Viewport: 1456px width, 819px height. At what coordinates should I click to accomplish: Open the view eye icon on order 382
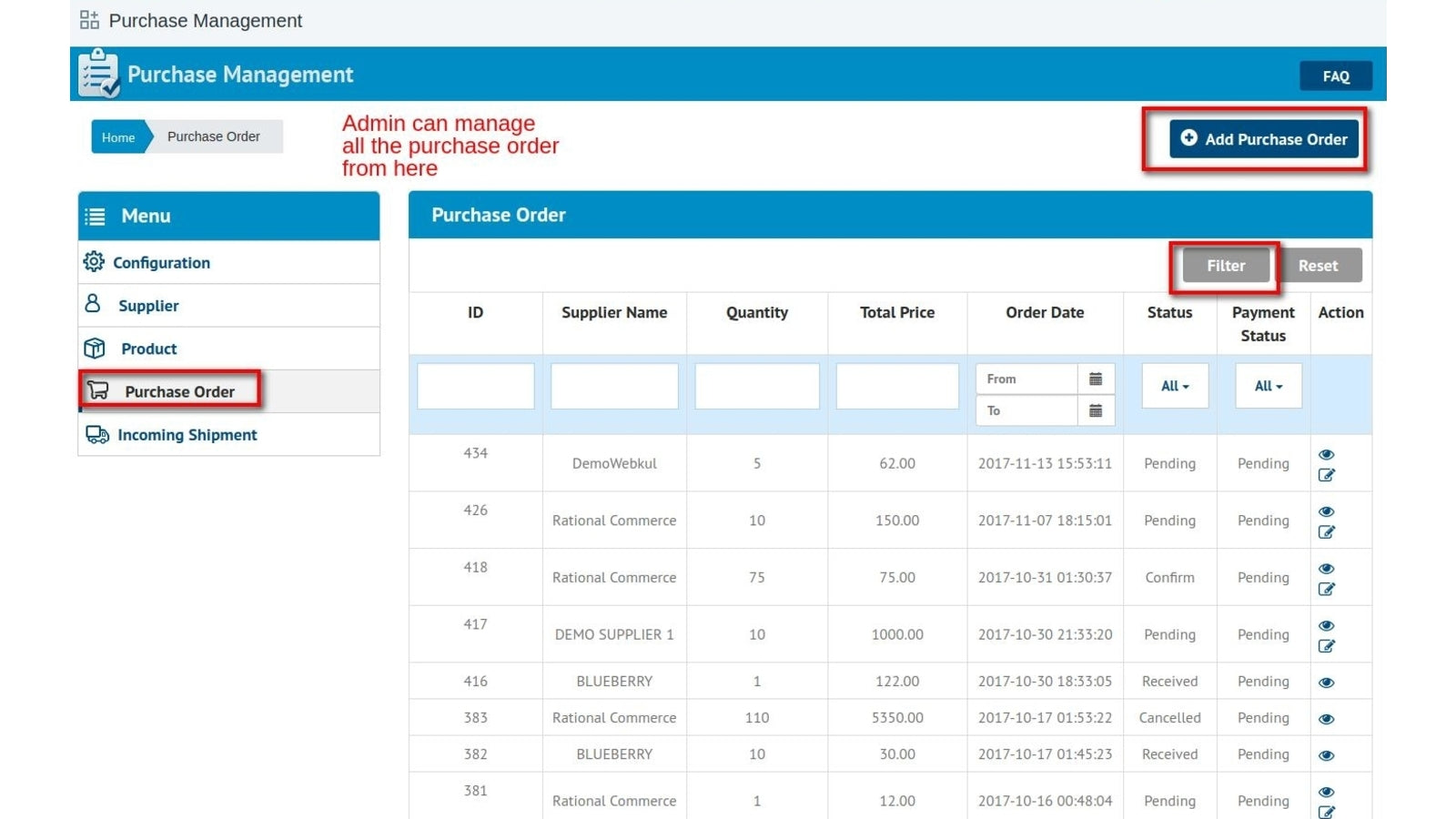pos(1326,753)
